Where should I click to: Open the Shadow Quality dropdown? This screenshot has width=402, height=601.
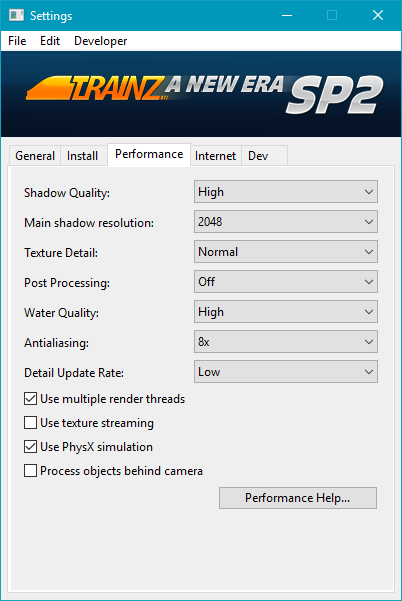tap(286, 192)
